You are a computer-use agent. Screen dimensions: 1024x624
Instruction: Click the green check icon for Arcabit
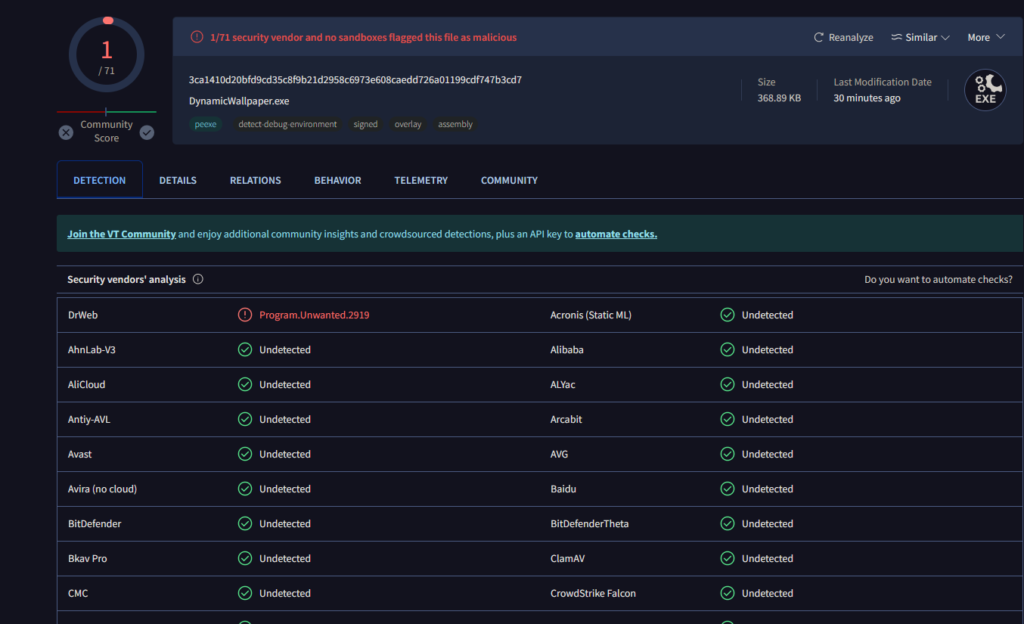click(728, 419)
